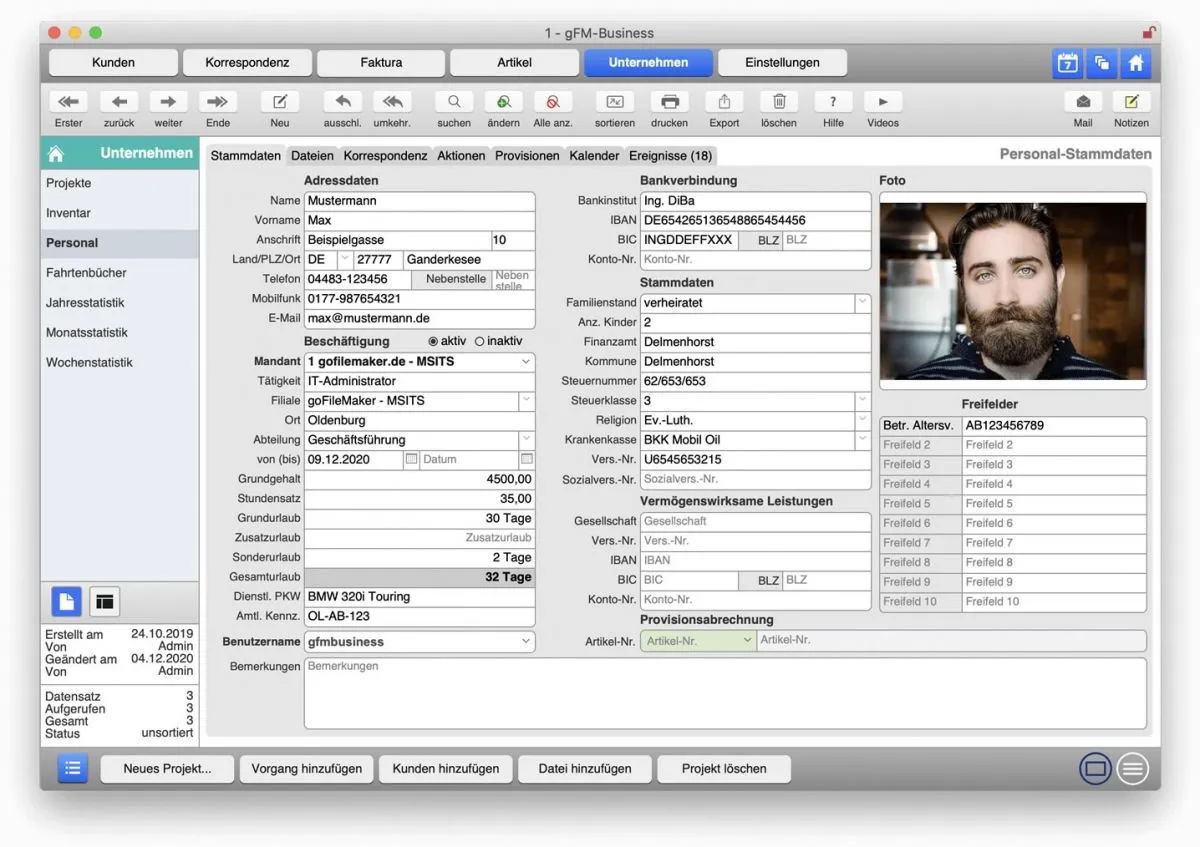Image resolution: width=1200 pixels, height=847 pixels.
Task: Click the drucken printer icon
Action: [669, 102]
